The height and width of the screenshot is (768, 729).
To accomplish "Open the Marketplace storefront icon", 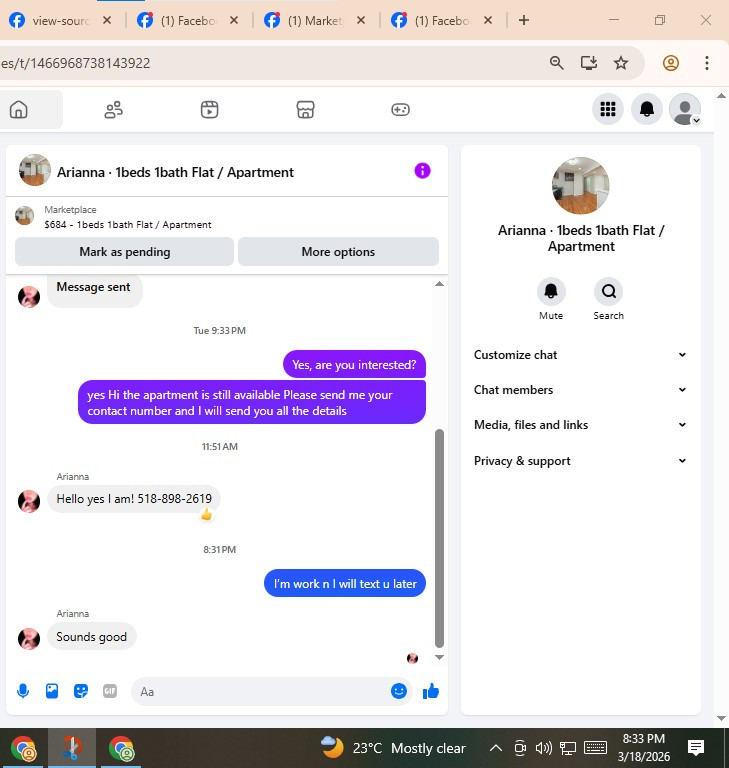I will click(x=305, y=109).
